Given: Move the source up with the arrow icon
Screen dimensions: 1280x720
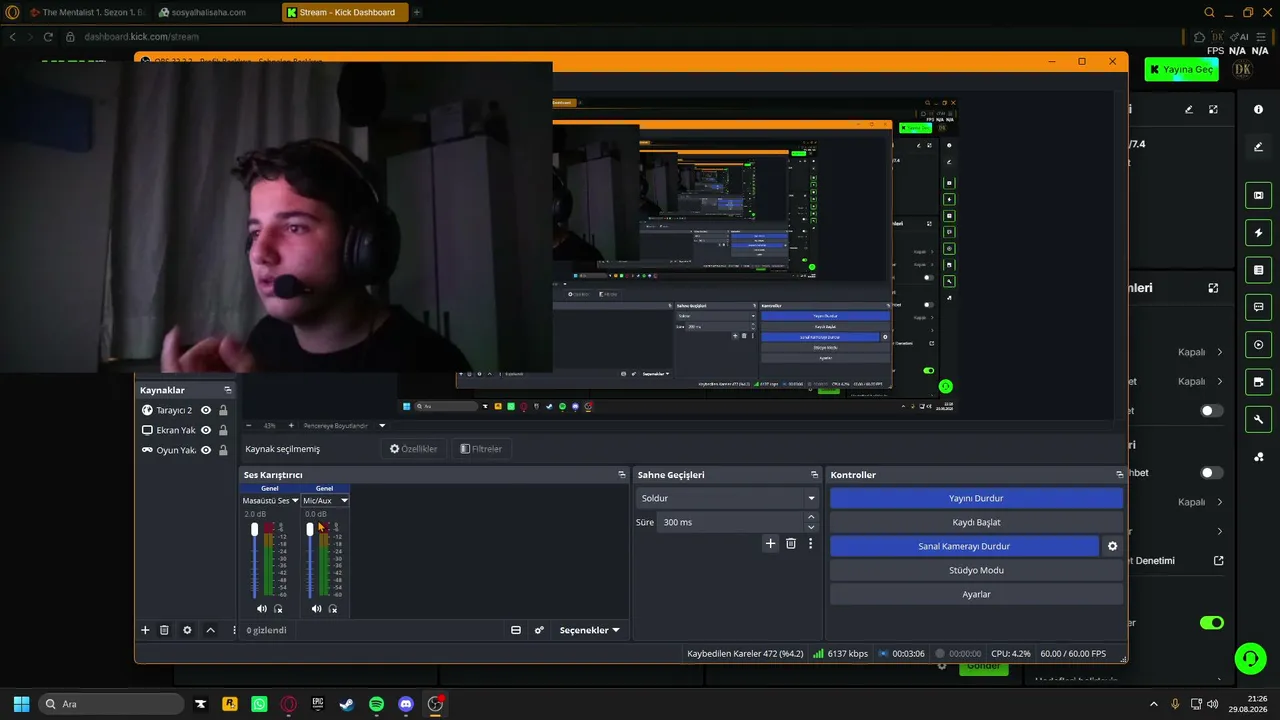Looking at the screenshot, I should (210, 630).
